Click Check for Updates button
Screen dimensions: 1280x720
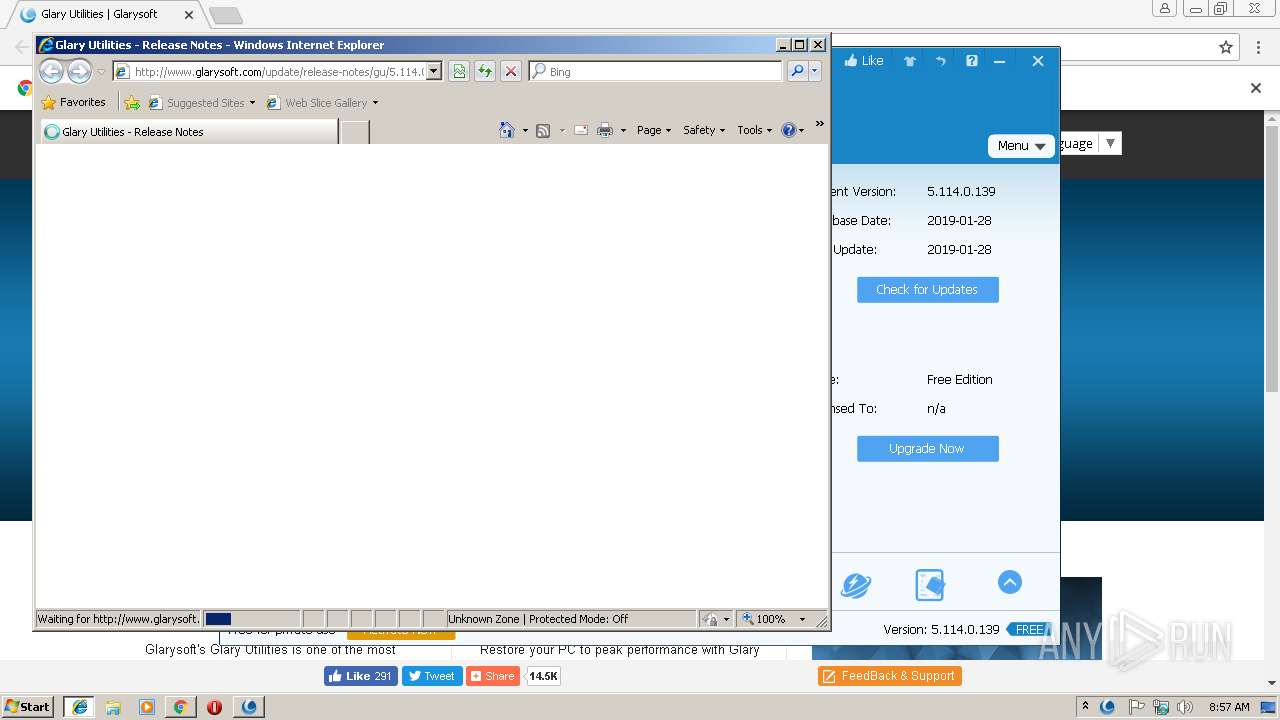click(x=927, y=290)
